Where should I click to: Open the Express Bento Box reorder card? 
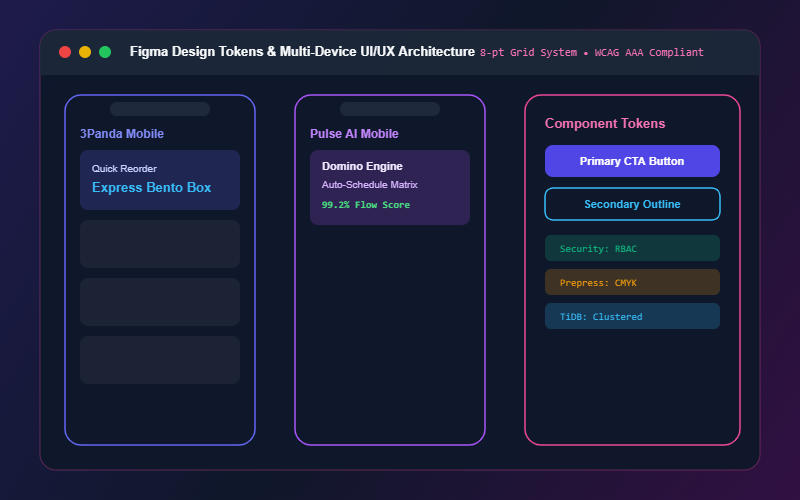[x=160, y=180]
